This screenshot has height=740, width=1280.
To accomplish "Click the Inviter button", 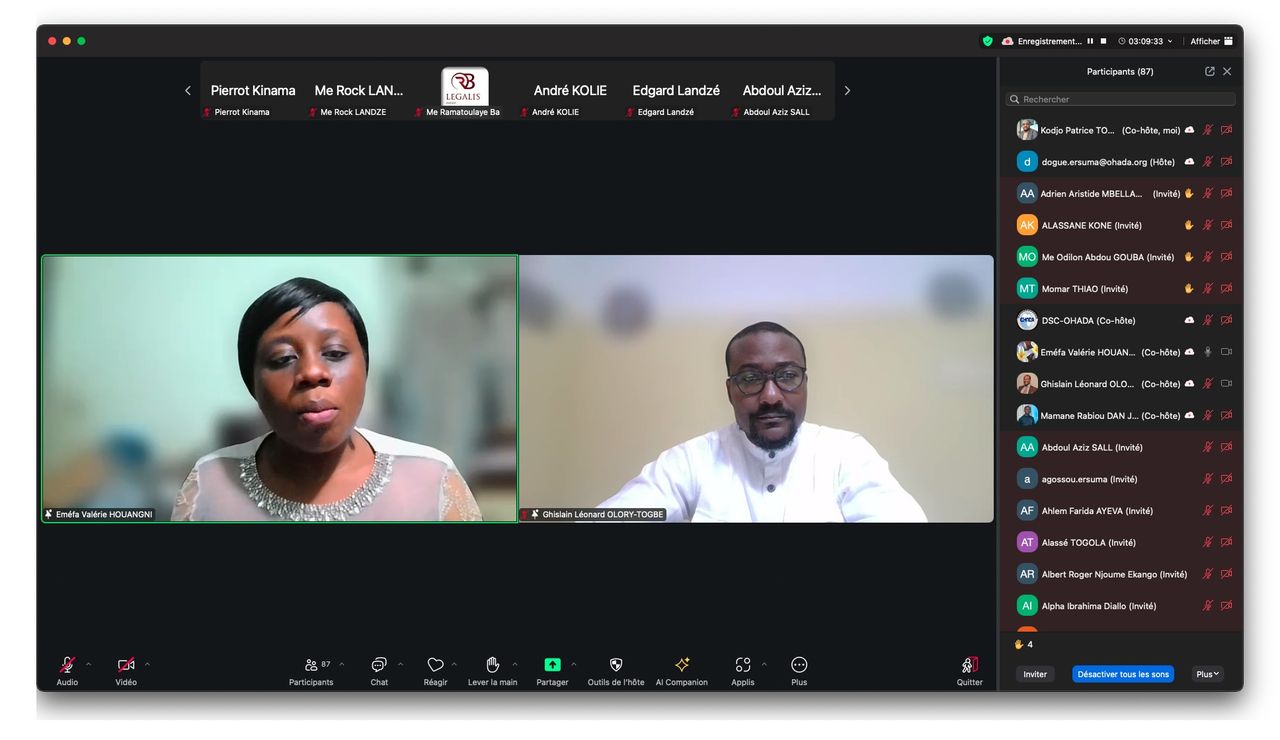I will [x=1035, y=674].
